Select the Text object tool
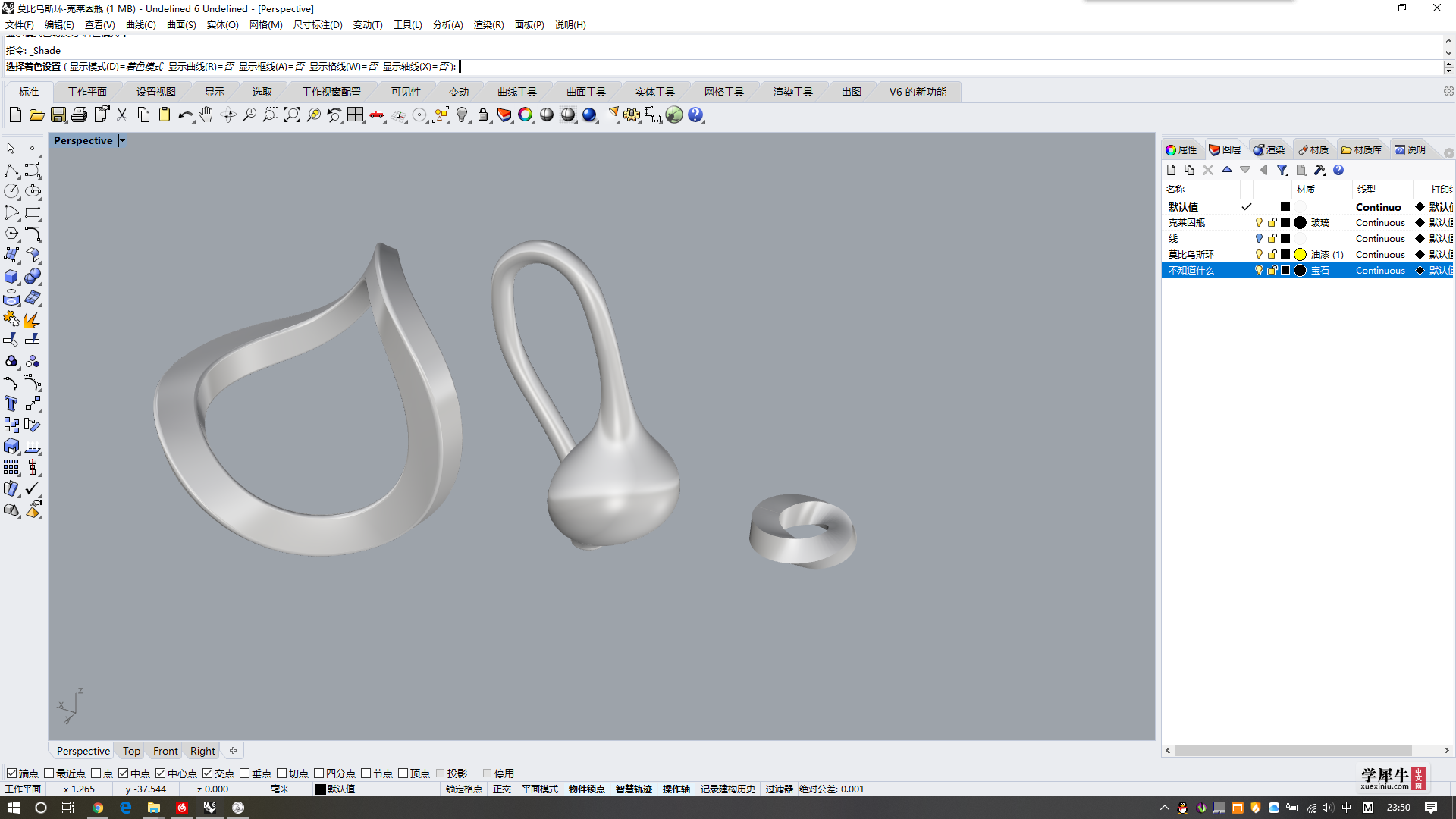The height and width of the screenshot is (819, 1456). pyautogui.click(x=11, y=403)
